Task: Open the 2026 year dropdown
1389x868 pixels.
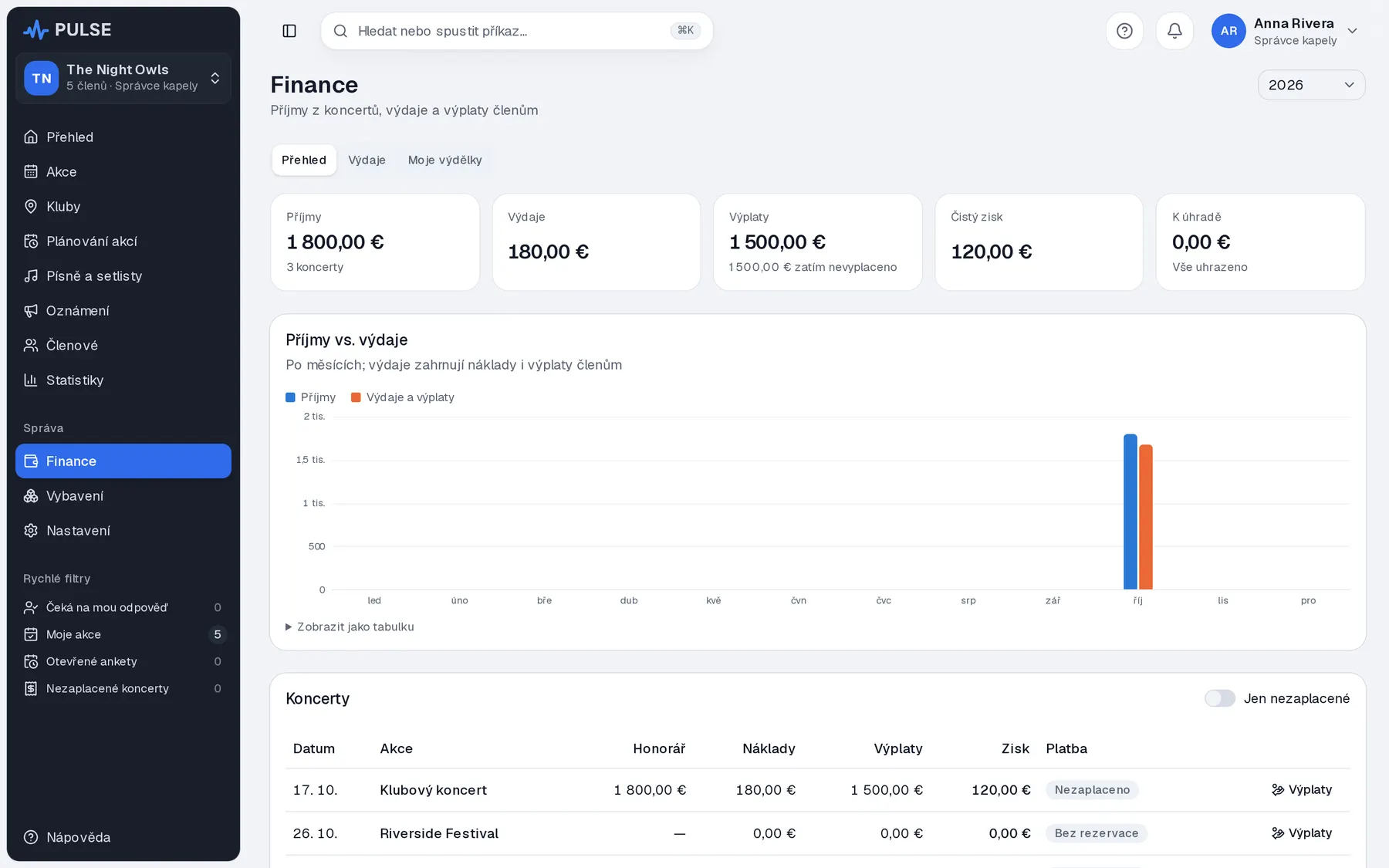Action: [1311, 85]
